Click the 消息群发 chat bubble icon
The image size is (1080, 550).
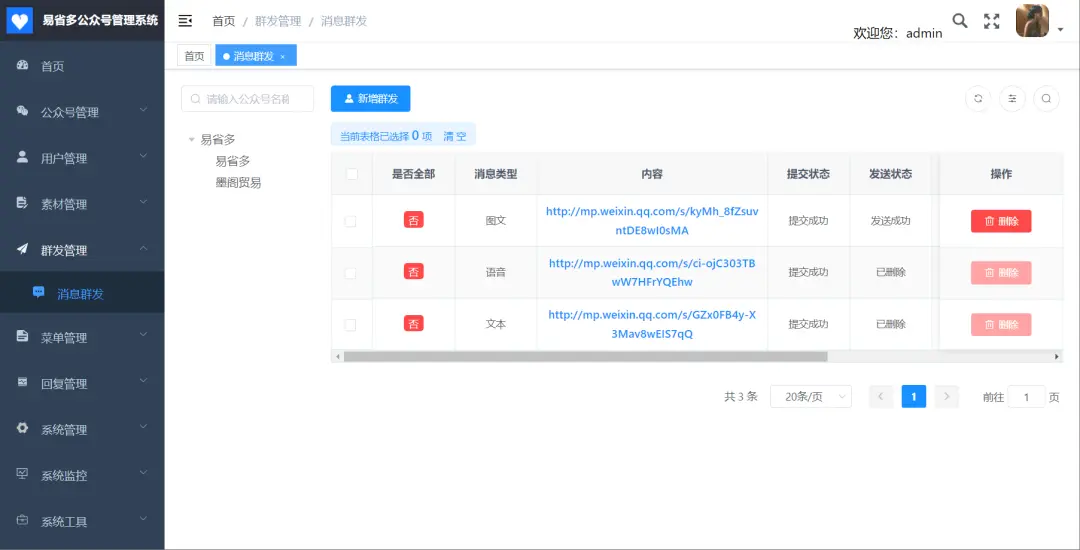pos(39,293)
